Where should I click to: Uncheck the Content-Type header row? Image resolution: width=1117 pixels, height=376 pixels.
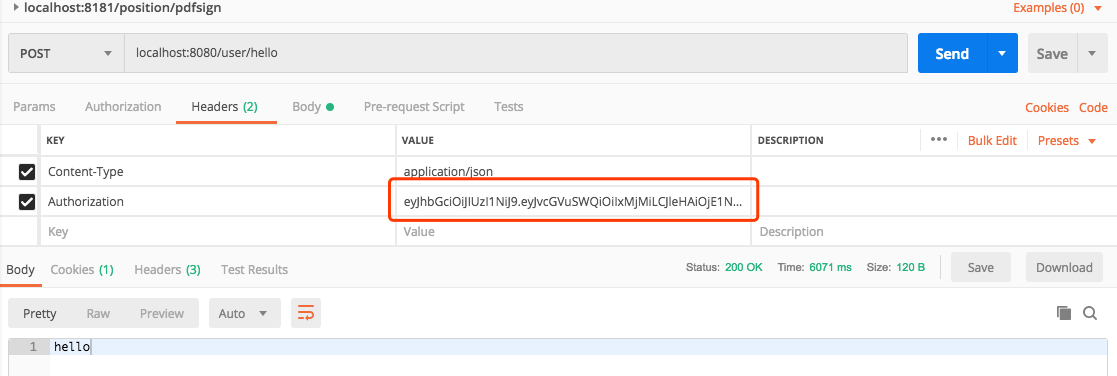27,172
